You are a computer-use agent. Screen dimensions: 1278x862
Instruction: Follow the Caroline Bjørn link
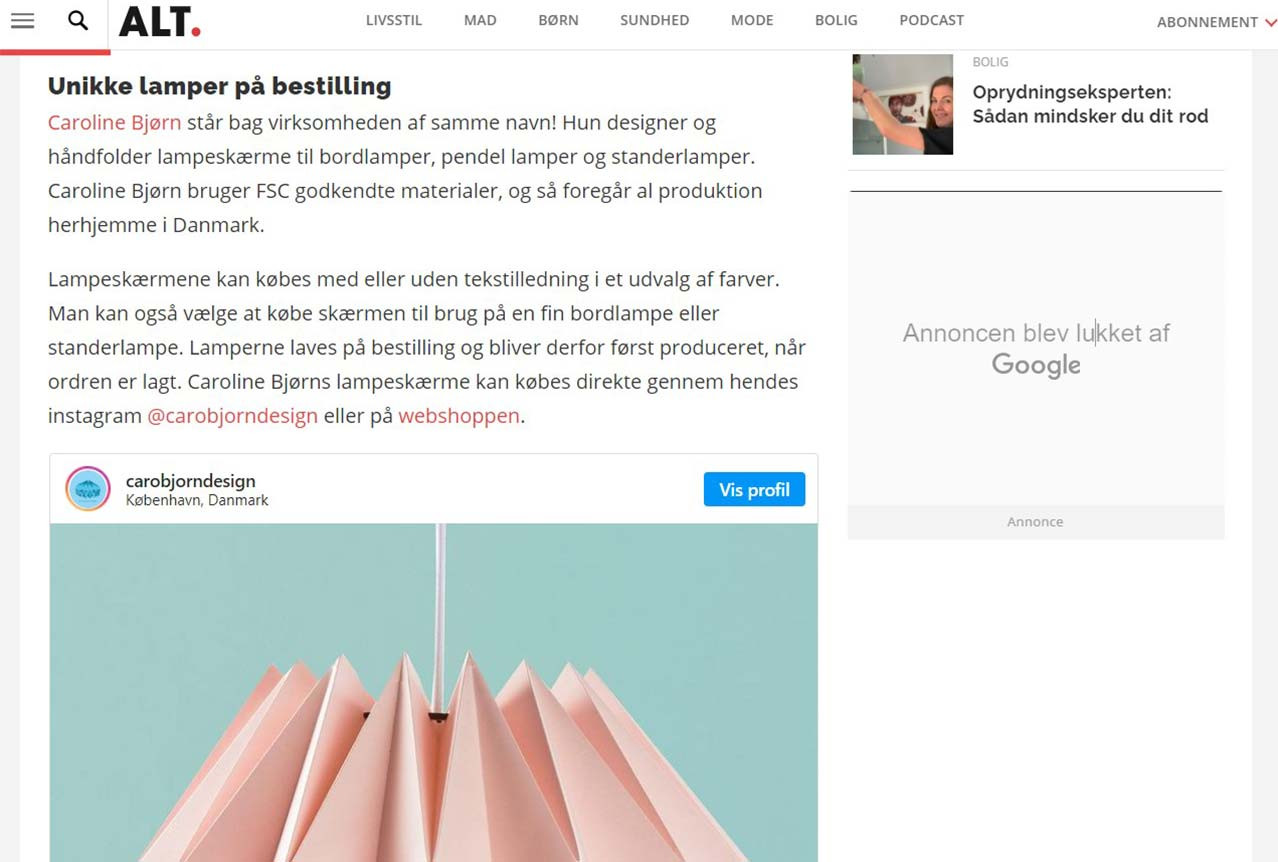click(x=115, y=123)
